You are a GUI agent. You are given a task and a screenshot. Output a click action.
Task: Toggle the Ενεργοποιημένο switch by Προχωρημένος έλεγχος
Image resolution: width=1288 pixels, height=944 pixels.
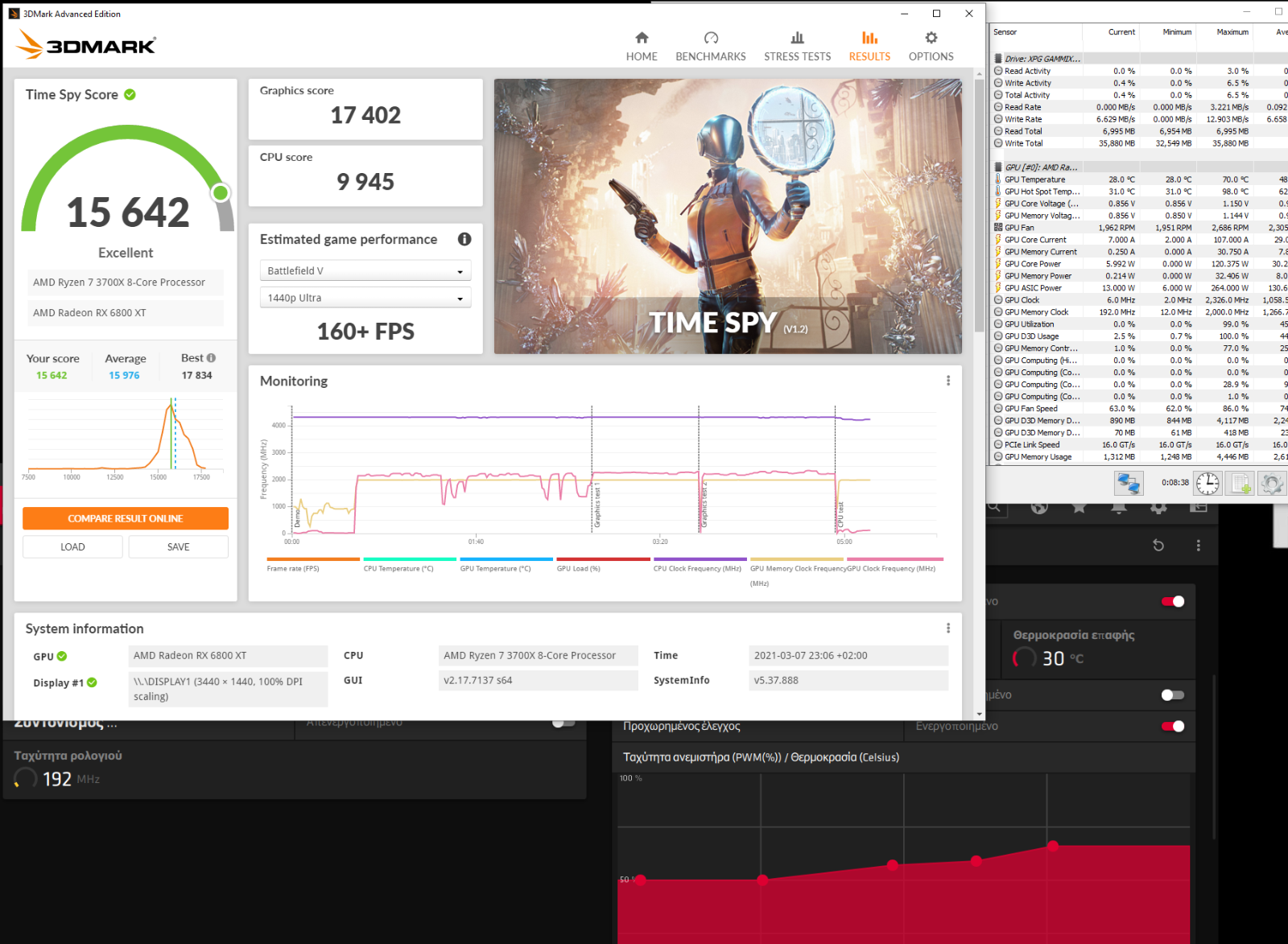click(x=1173, y=727)
